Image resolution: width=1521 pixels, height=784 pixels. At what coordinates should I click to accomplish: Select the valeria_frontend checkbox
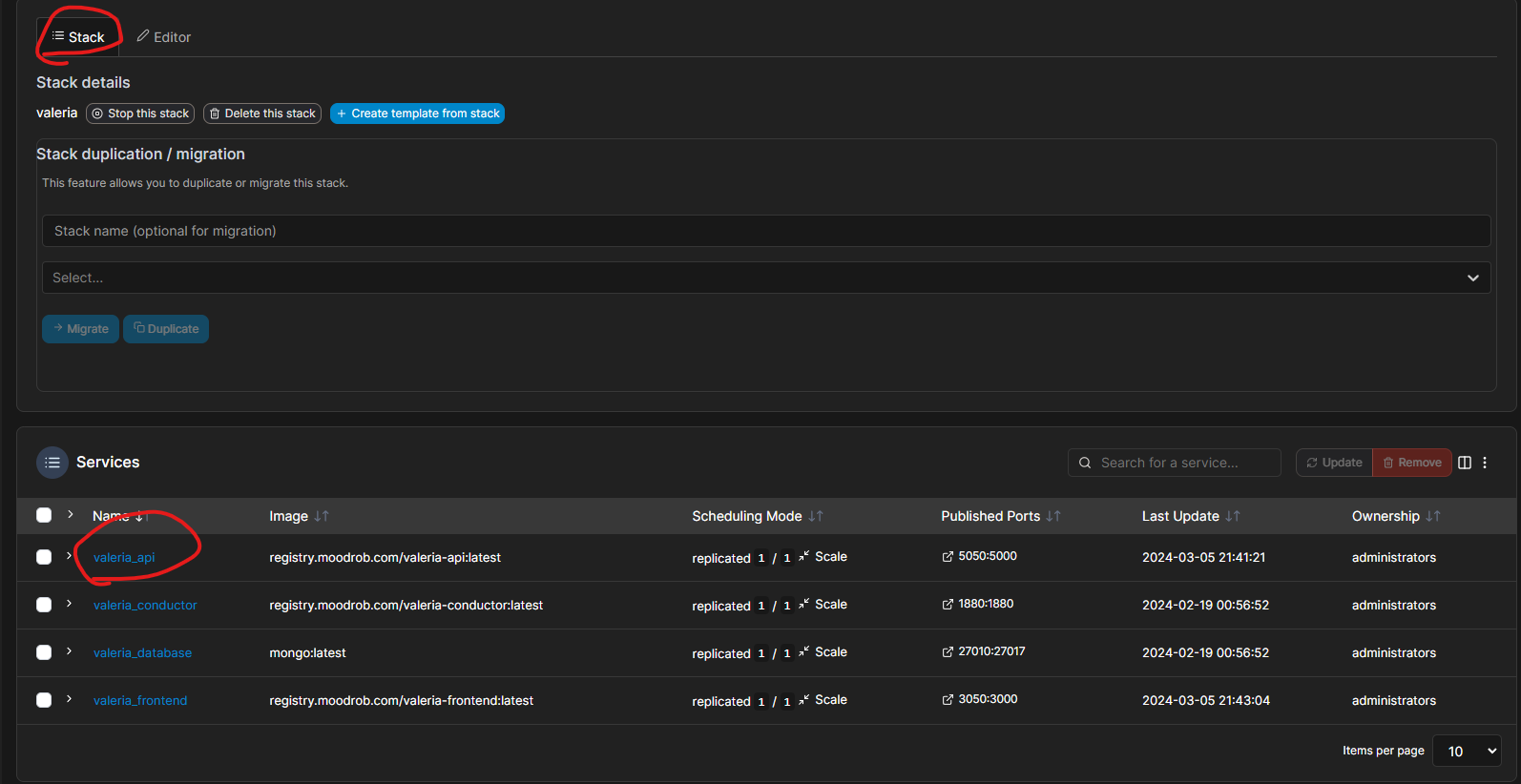coord(44,700)
